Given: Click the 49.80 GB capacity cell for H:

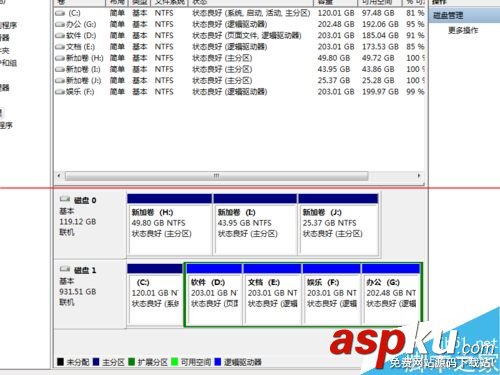Looking at the screenshot, I should coord(334,58).
